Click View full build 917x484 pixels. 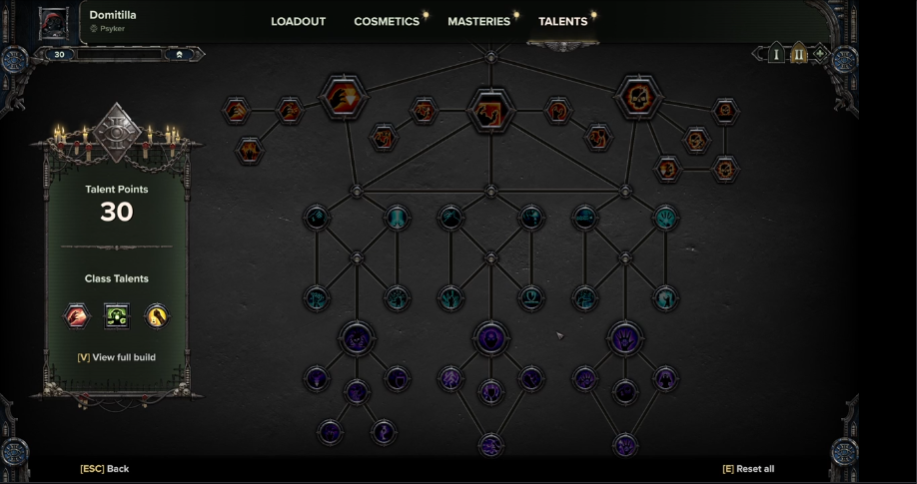[x=116, y=357]
